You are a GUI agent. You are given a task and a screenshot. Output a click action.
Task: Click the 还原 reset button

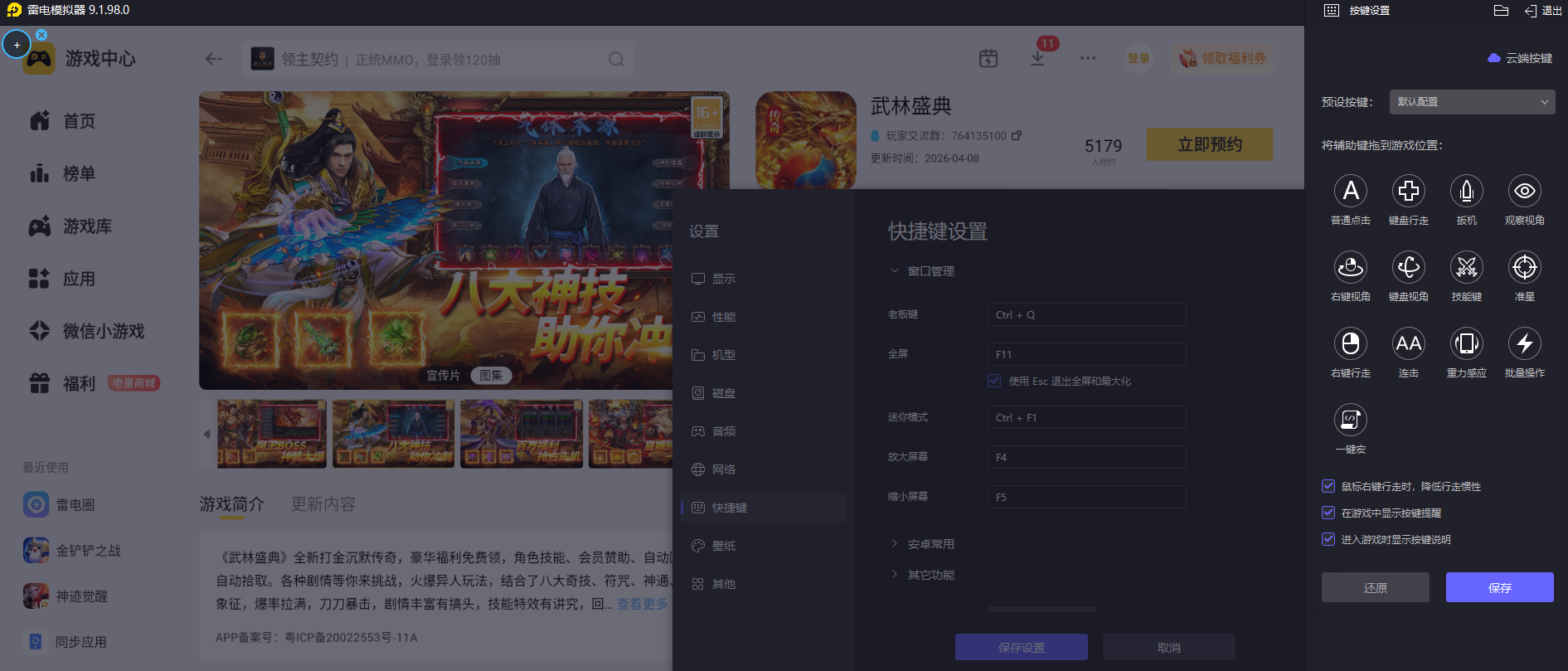1376,587
